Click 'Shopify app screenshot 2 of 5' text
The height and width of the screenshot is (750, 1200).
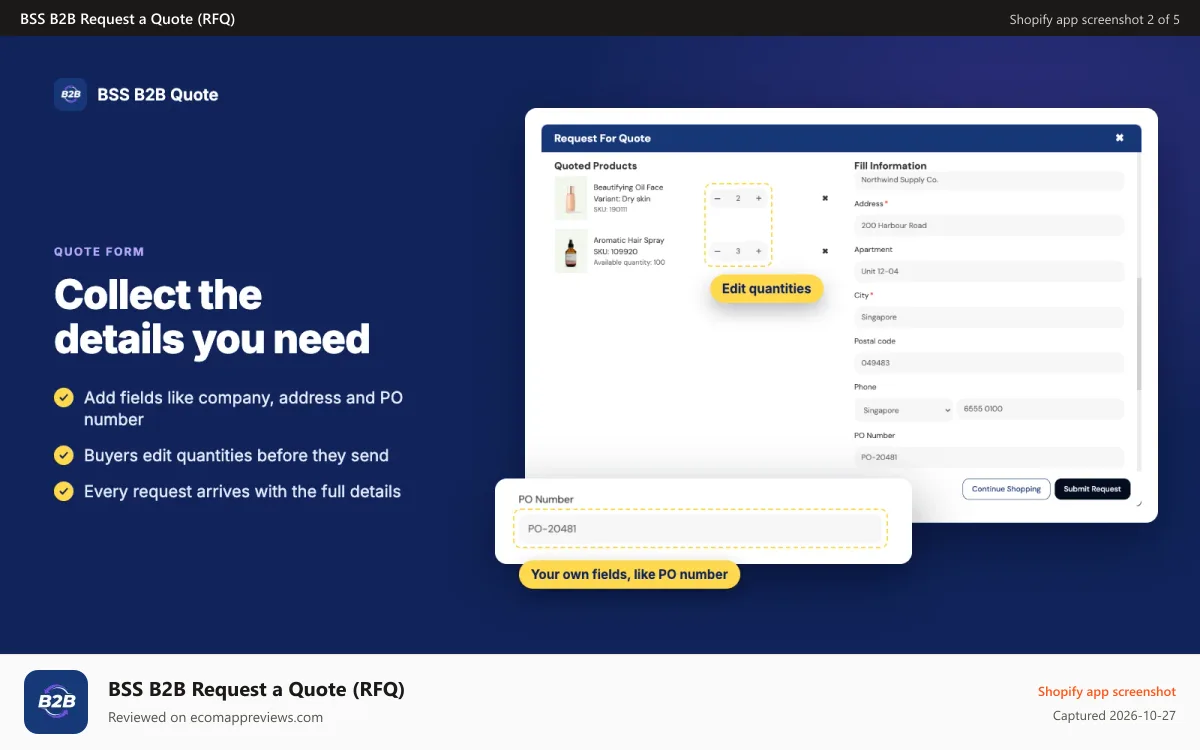point(1094,19)
